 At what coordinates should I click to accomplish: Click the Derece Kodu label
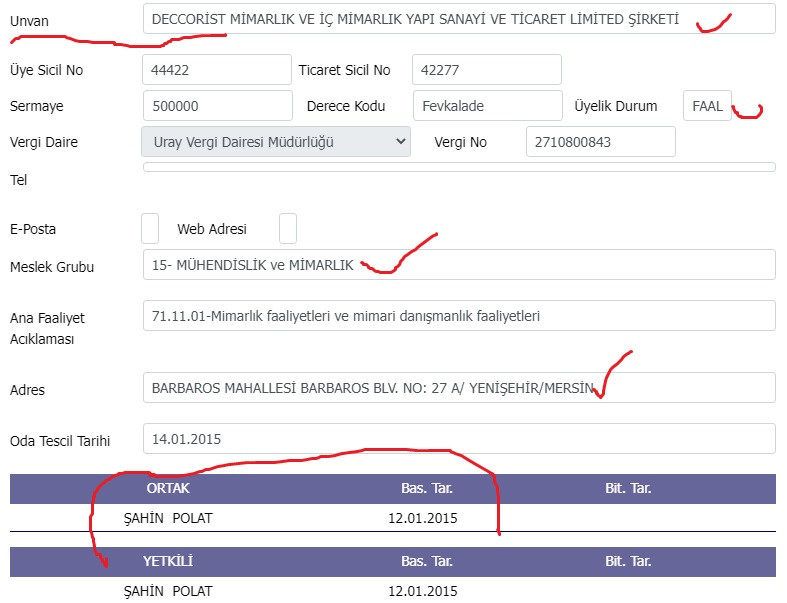(346, 106)
